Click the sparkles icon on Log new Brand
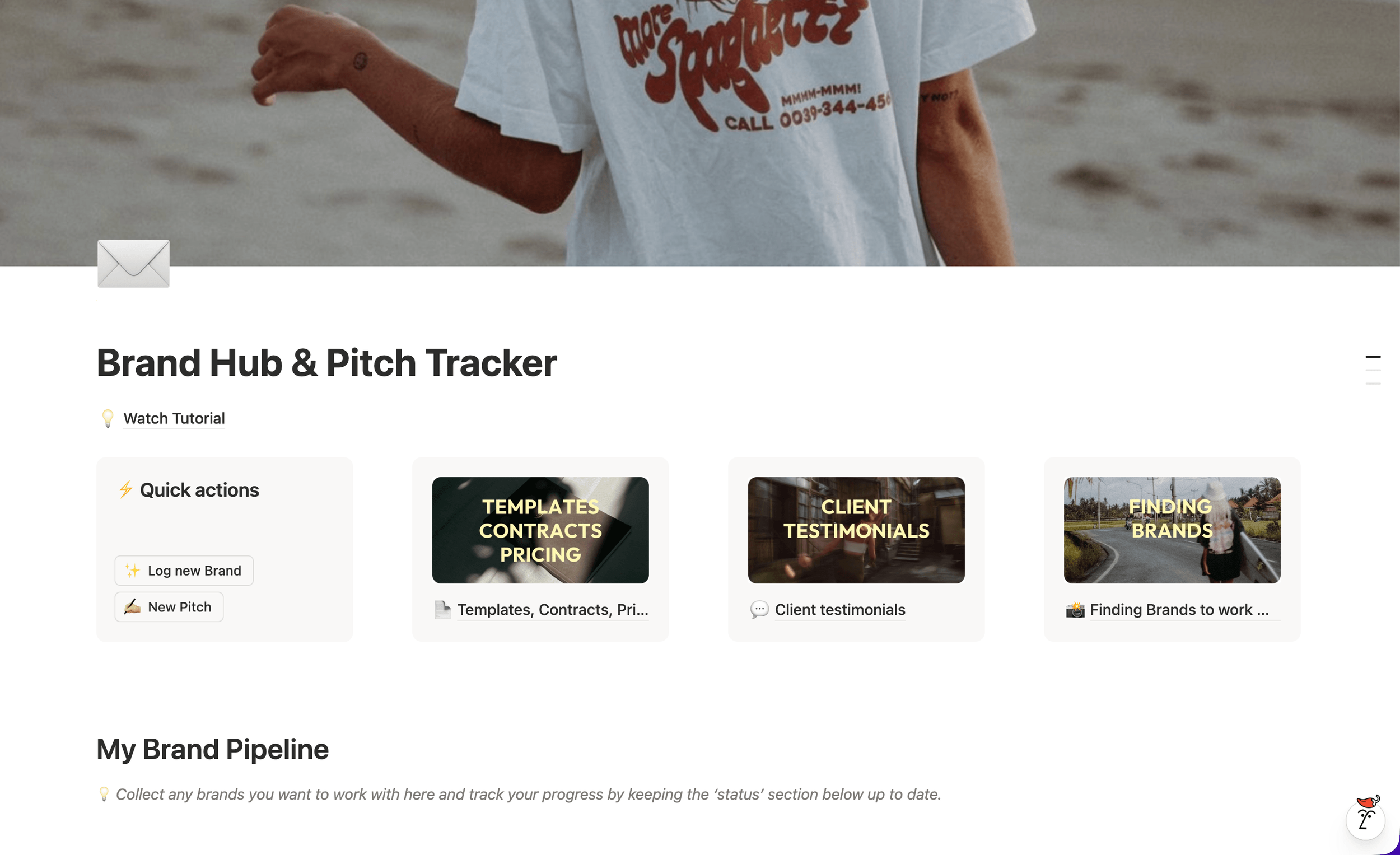 pos(132,571)
